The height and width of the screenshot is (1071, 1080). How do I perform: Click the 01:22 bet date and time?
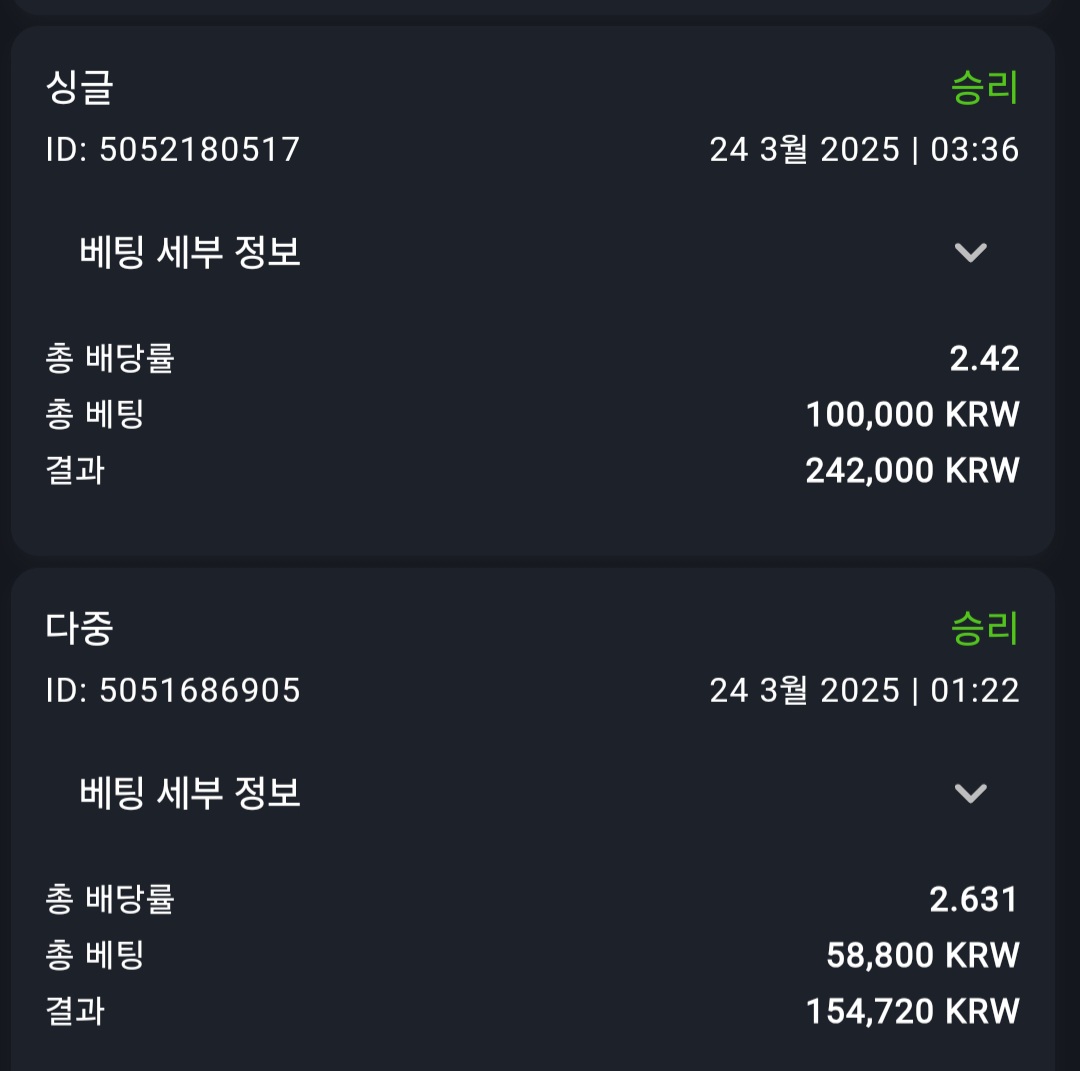click(864, 691)
